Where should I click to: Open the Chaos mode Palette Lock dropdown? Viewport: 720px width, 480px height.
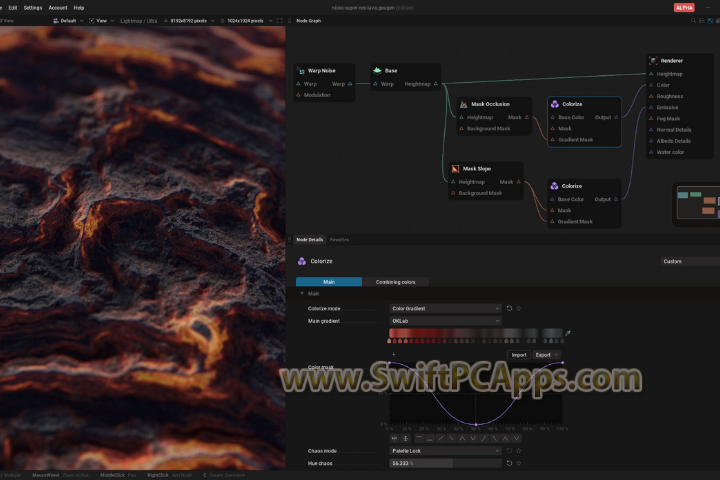pyautogui.click(x=445, y=451)
